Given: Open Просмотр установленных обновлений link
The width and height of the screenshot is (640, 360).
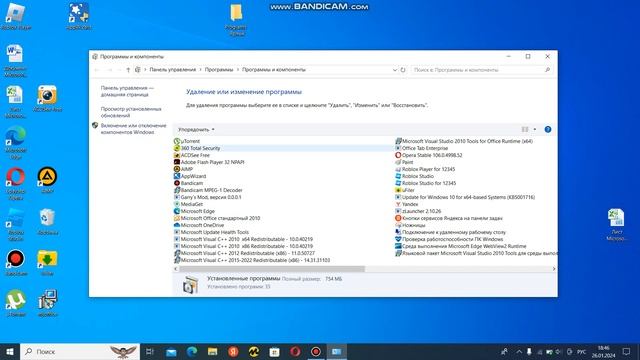Looking at the screenshot, I should 131,112.
